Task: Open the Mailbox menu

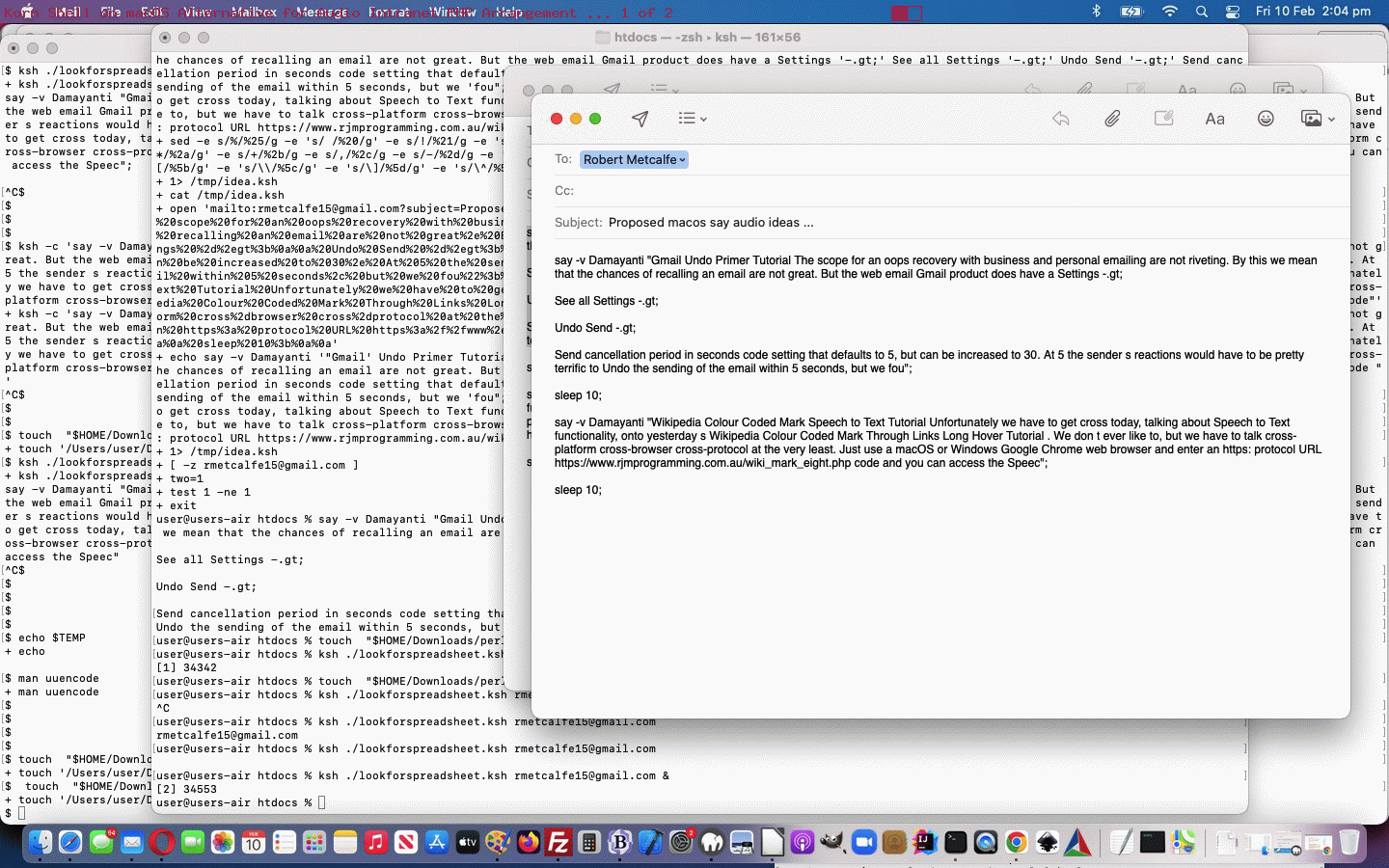Action: coord(254,12)
